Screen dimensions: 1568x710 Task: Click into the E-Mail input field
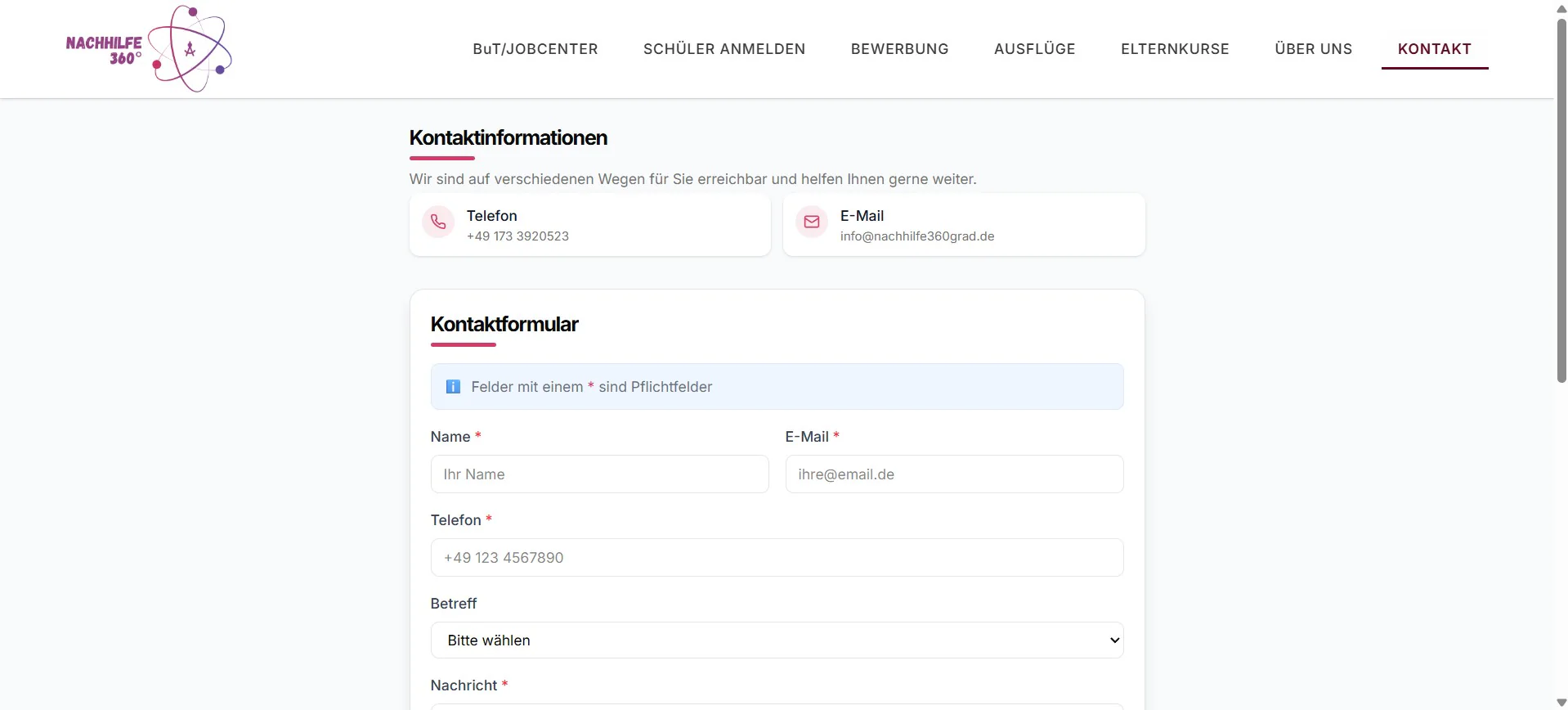954,474
